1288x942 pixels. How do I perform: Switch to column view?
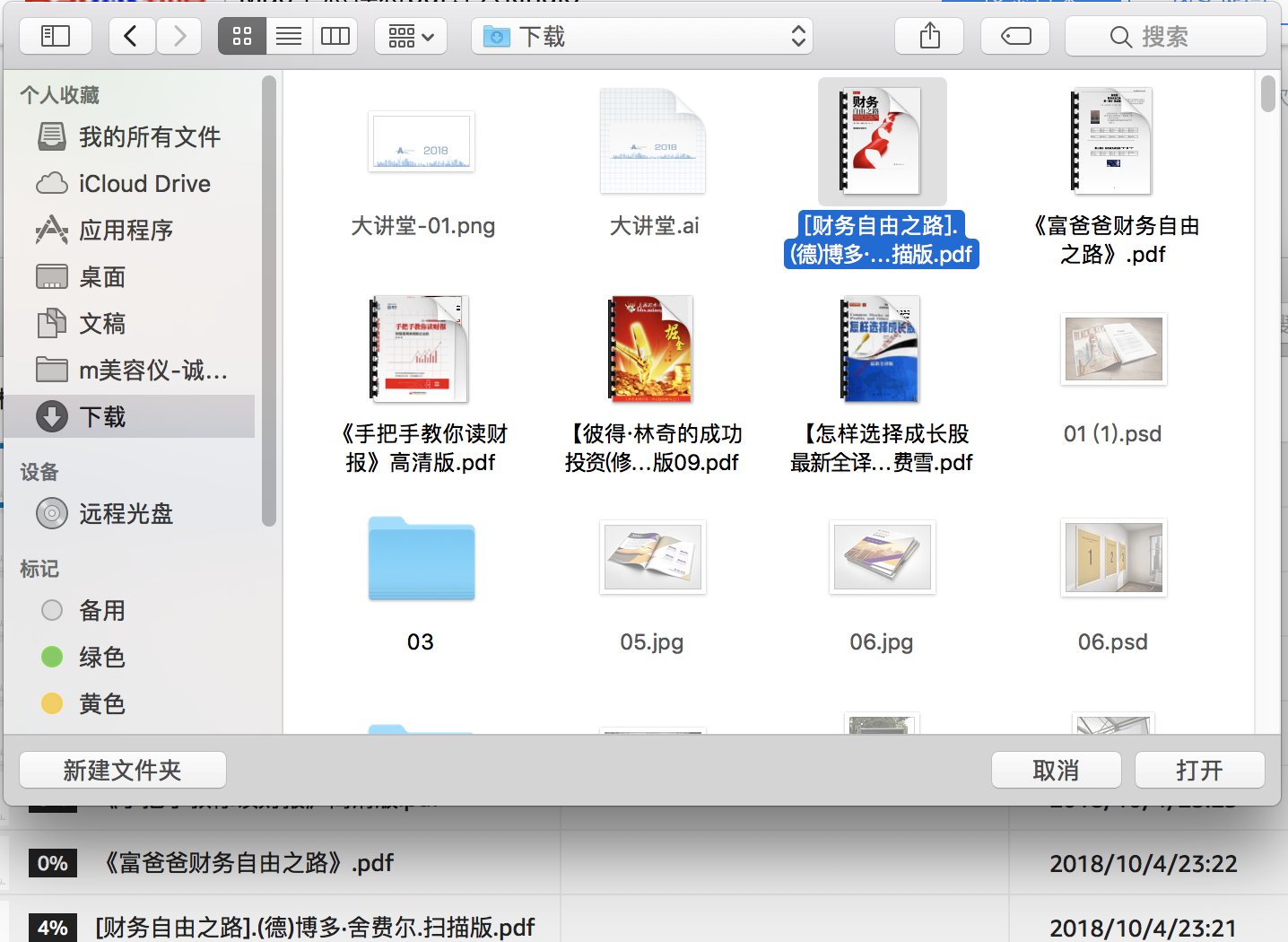point(335,36)
